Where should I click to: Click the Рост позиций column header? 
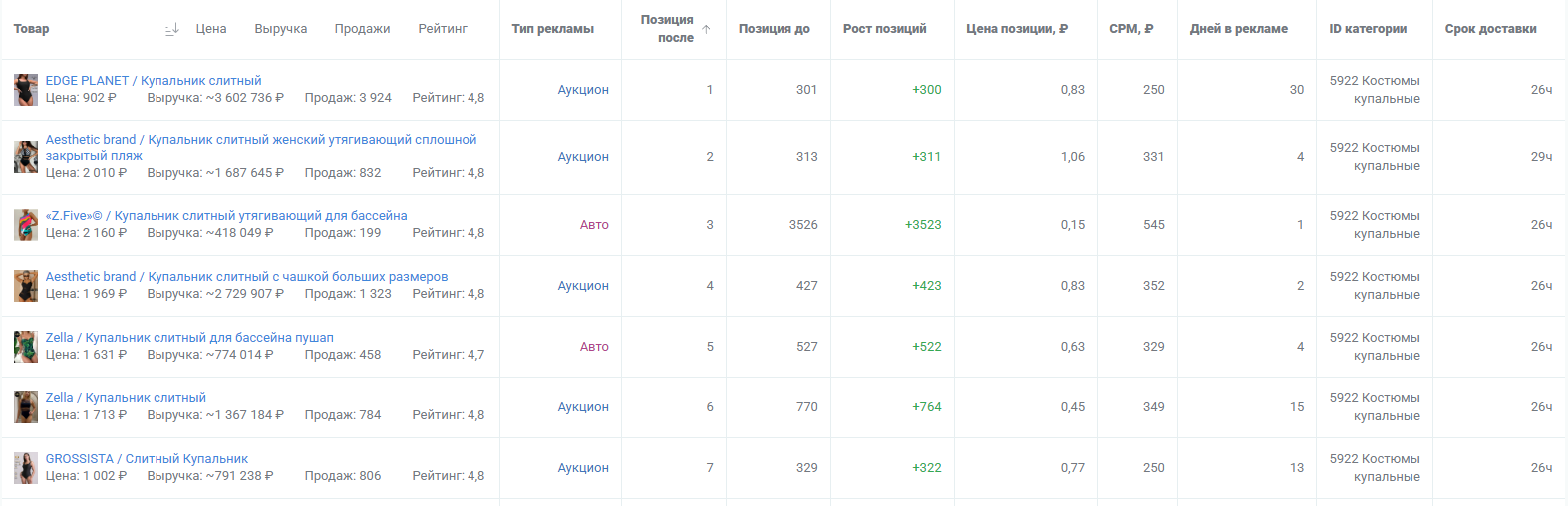(885, 29)
